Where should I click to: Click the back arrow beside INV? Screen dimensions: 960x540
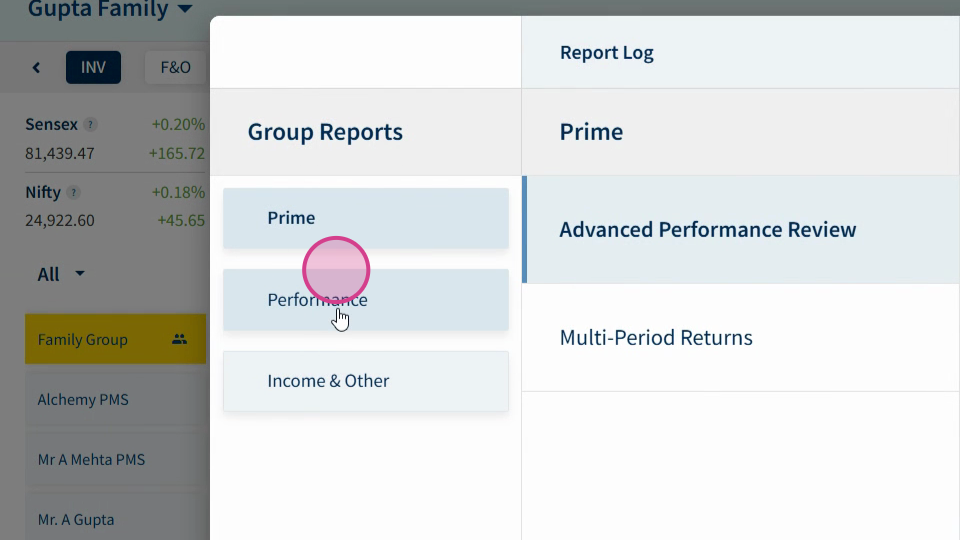coord(36,67)
